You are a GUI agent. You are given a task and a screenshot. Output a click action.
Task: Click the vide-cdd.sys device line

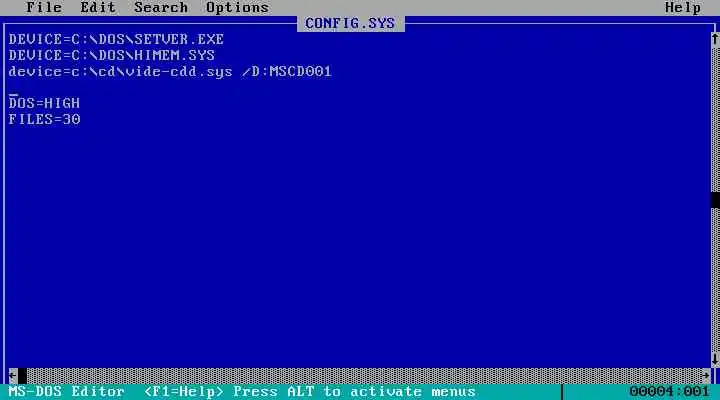click(170, 72)
